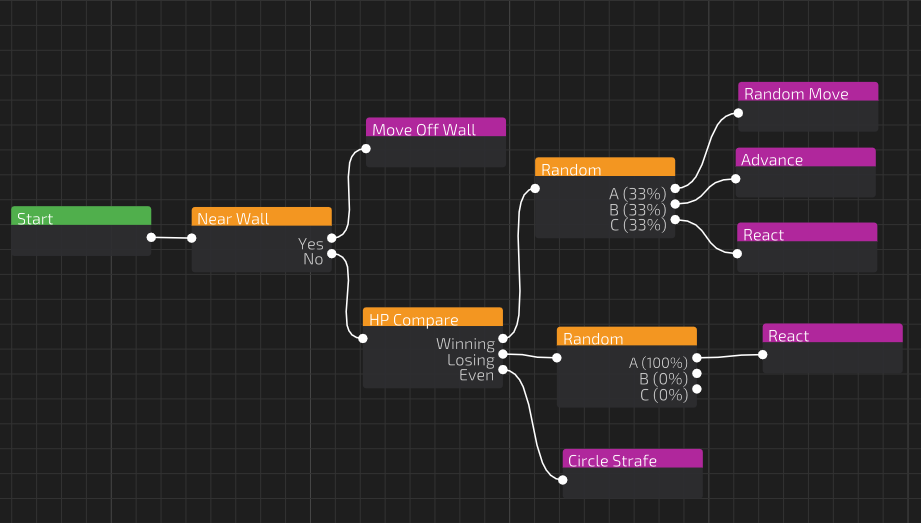This screenshot has width=921, height=523.
Task: Click the No output port on Near Wall
Action: click(x=332, y=253)
